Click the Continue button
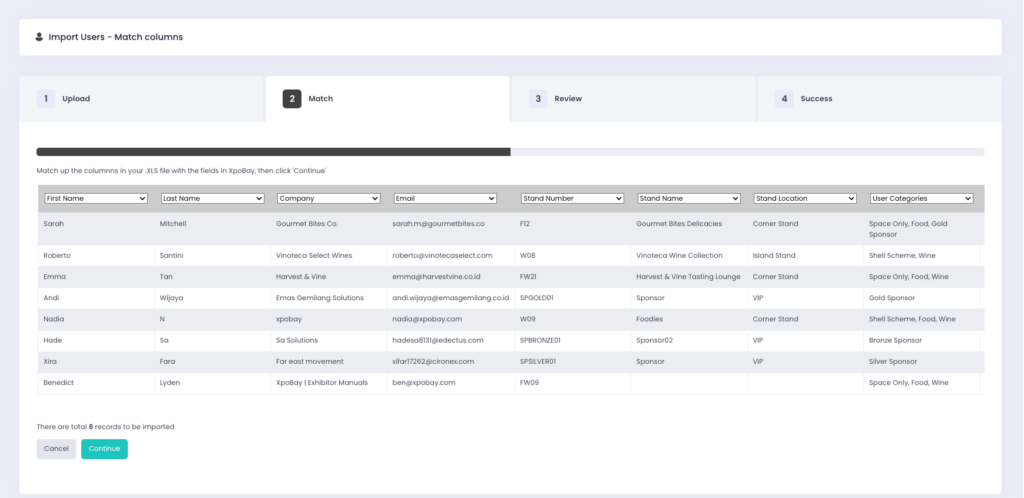This screenshot has height=498, width=1024. pos(104,449)
